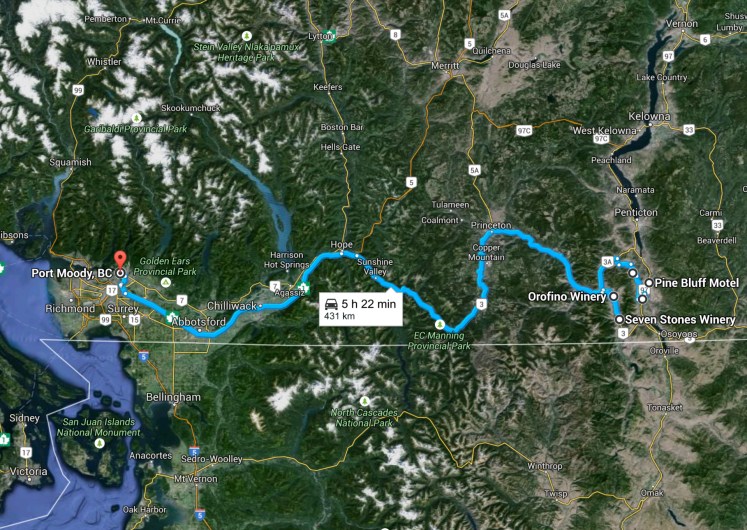Click the Port Moody, BC label
The image size is (747, 530).
tap(71, 273)
